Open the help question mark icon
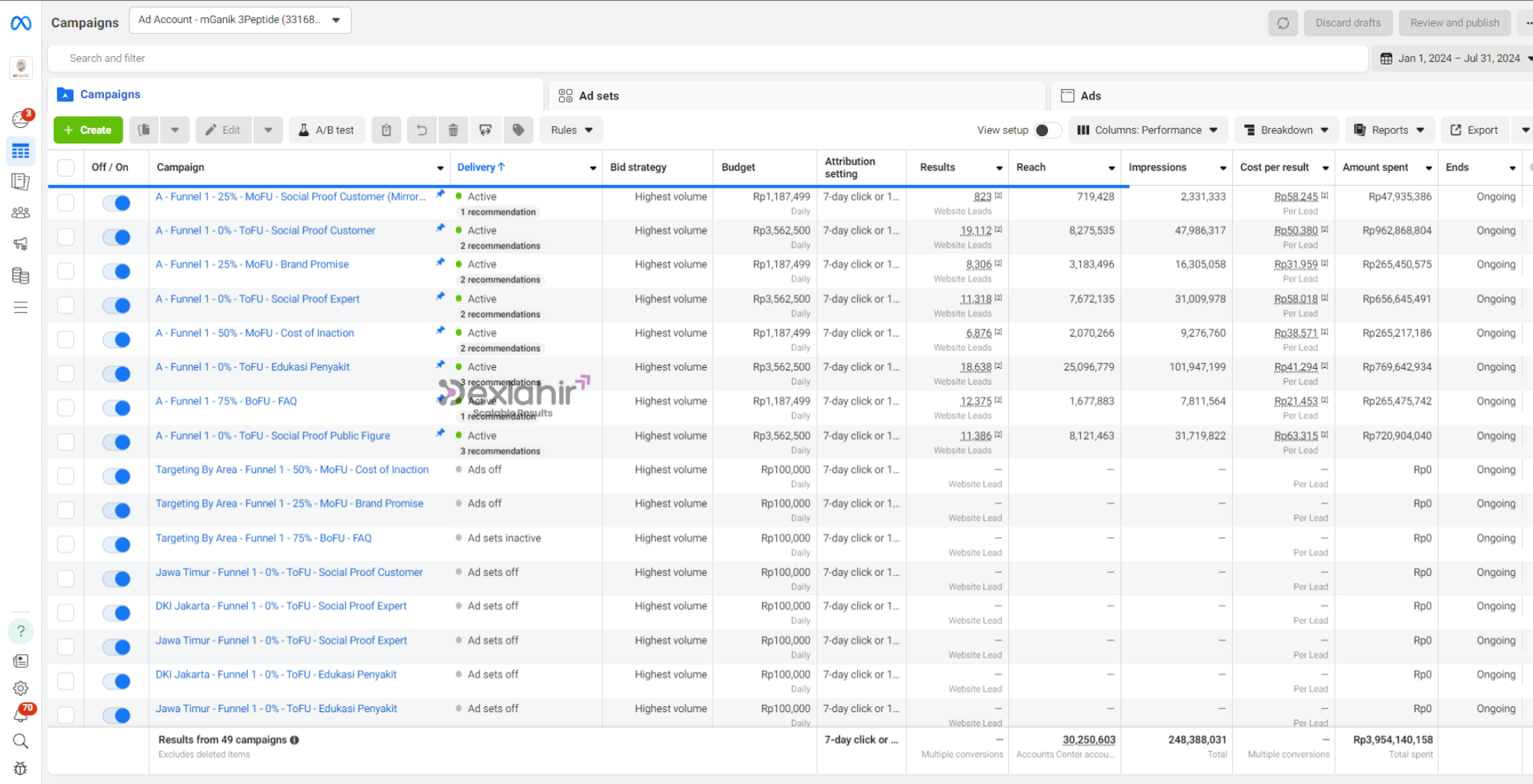 (20, 631)
